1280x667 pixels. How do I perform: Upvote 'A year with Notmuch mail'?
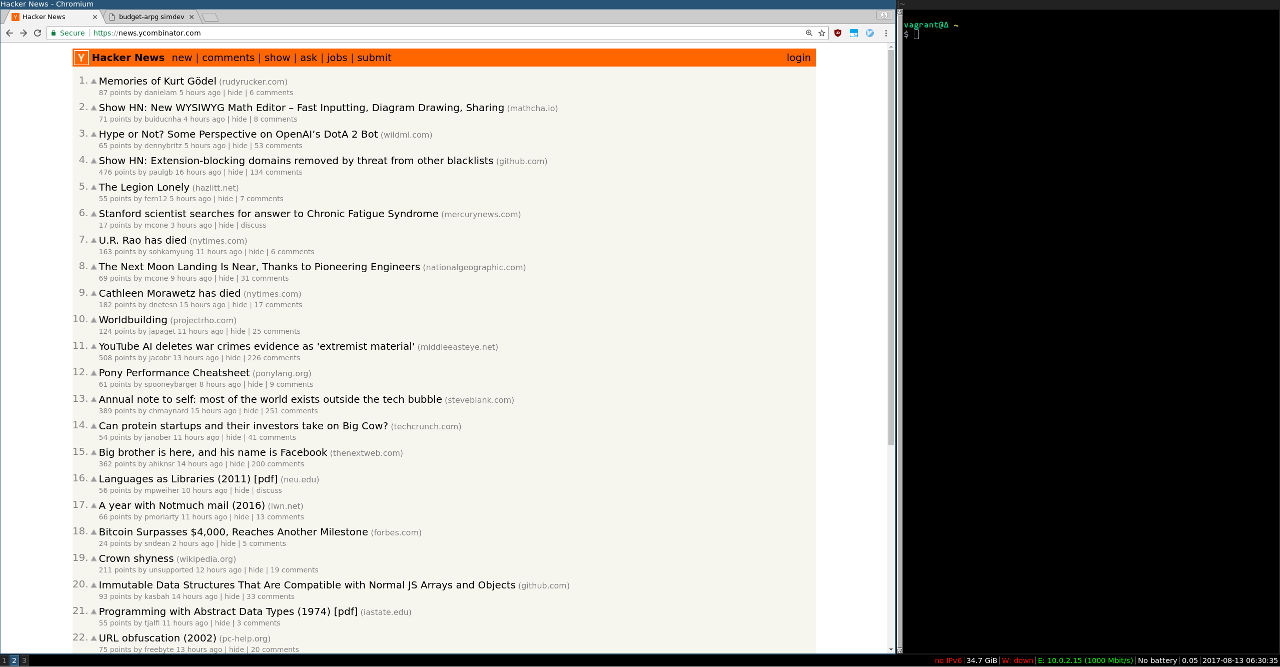[94, 506]
